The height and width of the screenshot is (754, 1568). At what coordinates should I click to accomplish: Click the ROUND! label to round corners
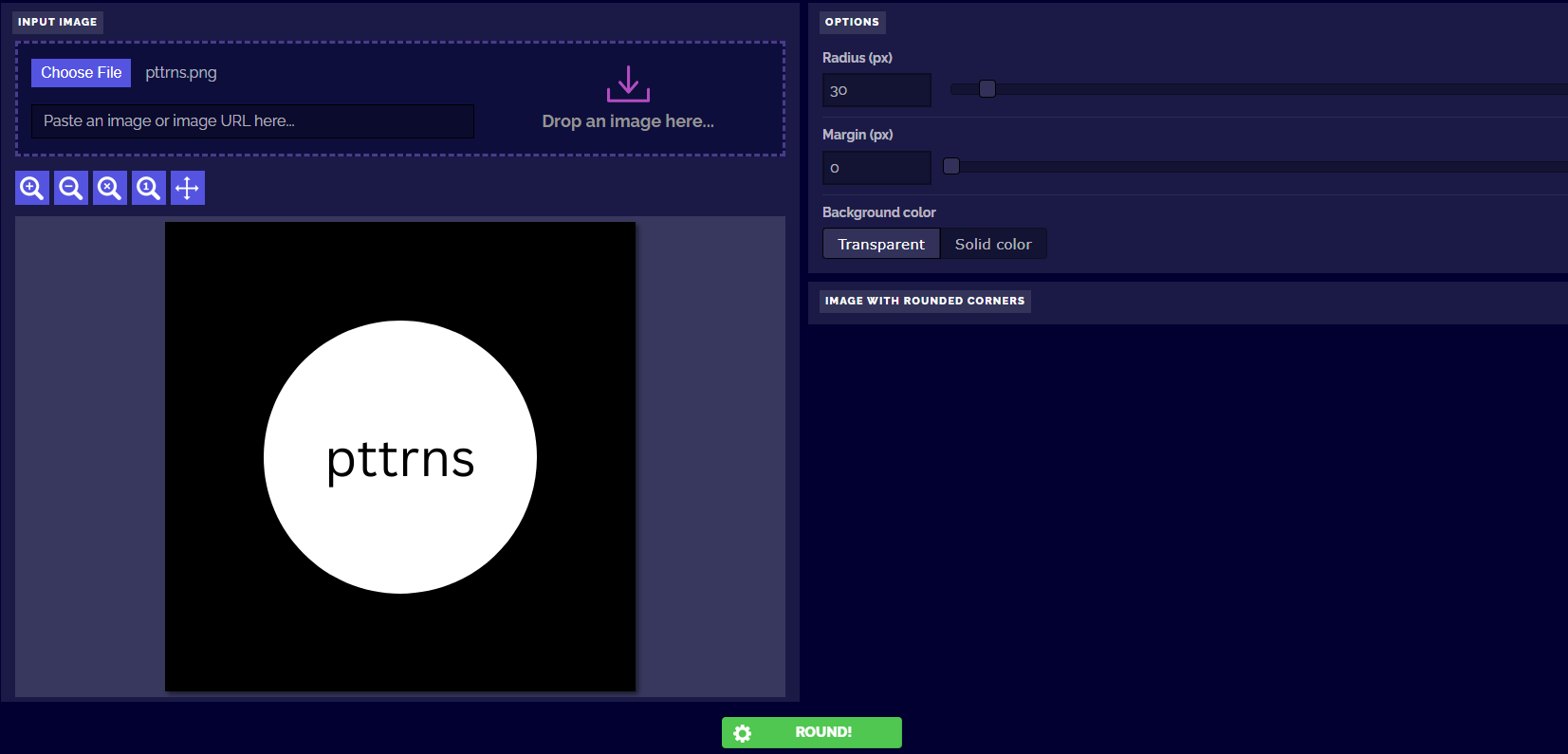[823, 732]
